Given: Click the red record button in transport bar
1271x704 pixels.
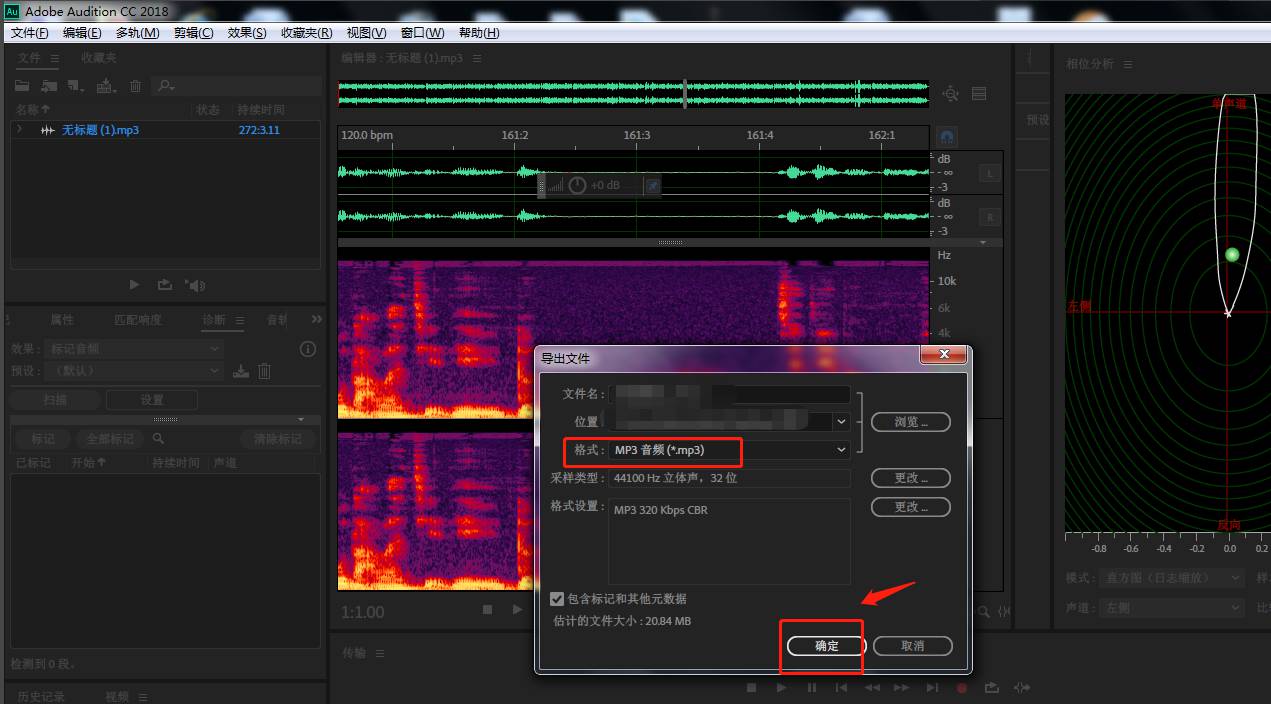Looking at the screenshot, I should coord(962,688).
